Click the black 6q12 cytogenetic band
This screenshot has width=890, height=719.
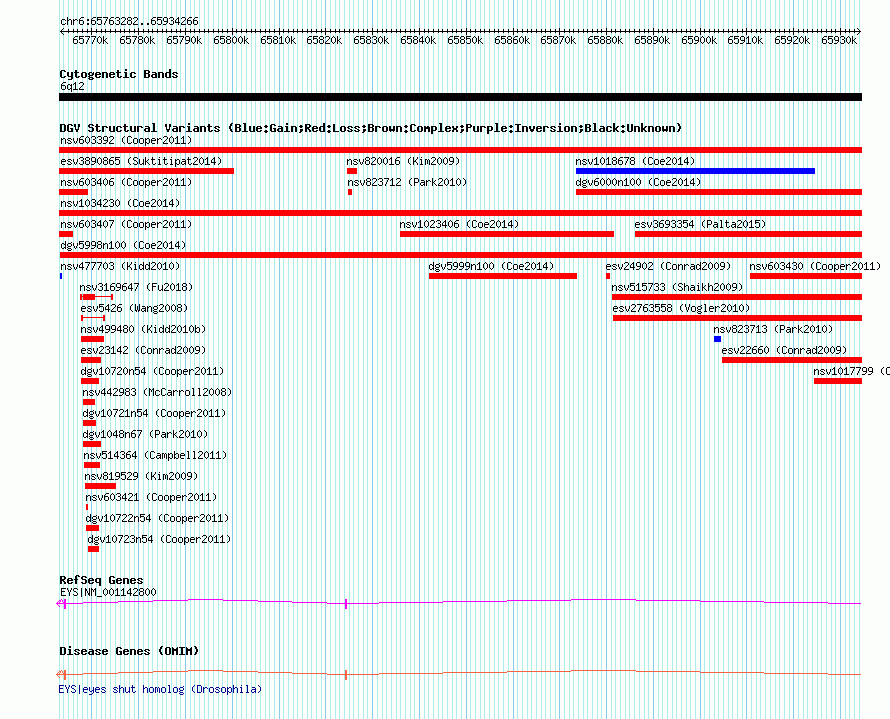click(460, 97)
